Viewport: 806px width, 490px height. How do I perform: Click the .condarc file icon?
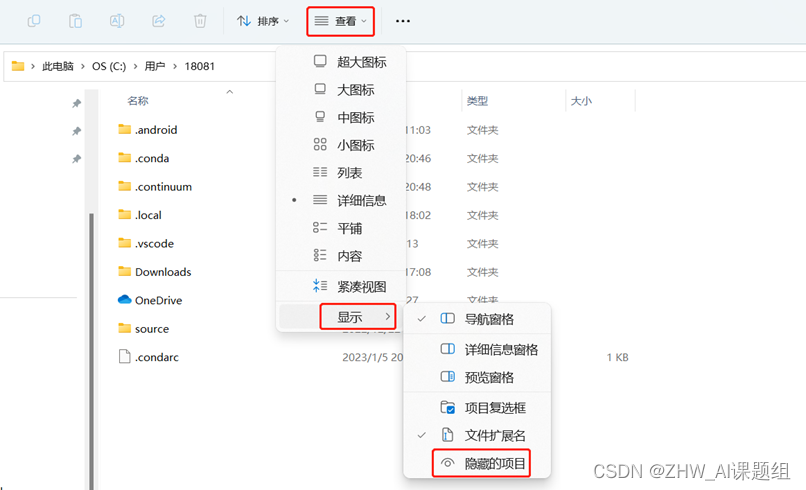point(124,356)
